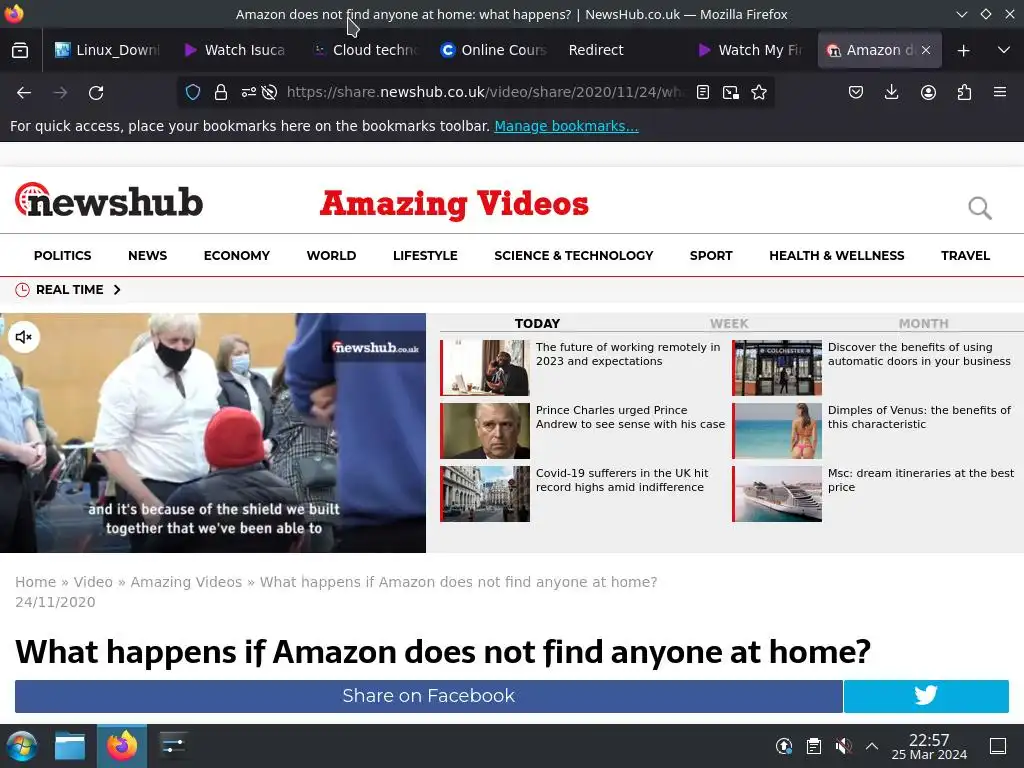Click Share on Facebook button

pyautogui.click(x=428, y=696)
